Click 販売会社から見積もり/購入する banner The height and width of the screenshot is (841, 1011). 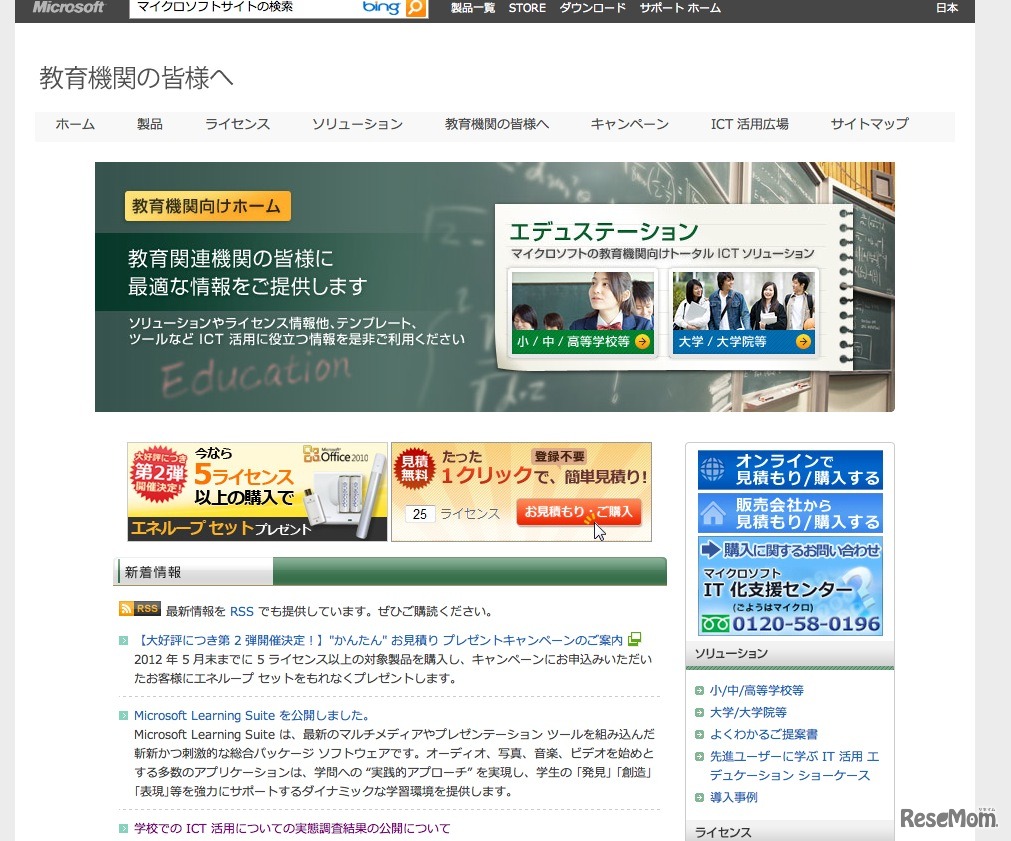(790, 513)
